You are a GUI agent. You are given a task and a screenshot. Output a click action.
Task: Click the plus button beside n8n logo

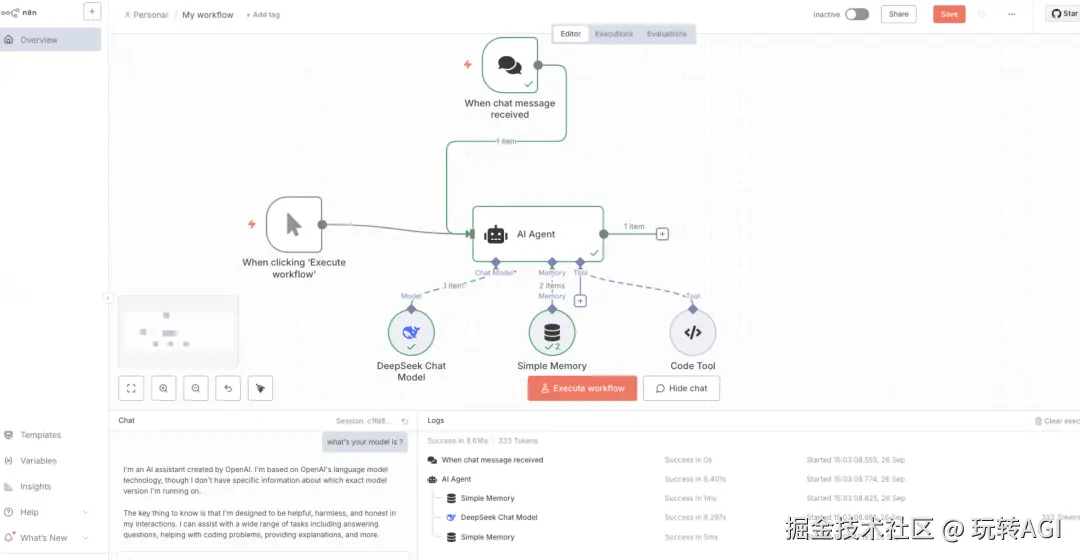(x=92, y=12)
